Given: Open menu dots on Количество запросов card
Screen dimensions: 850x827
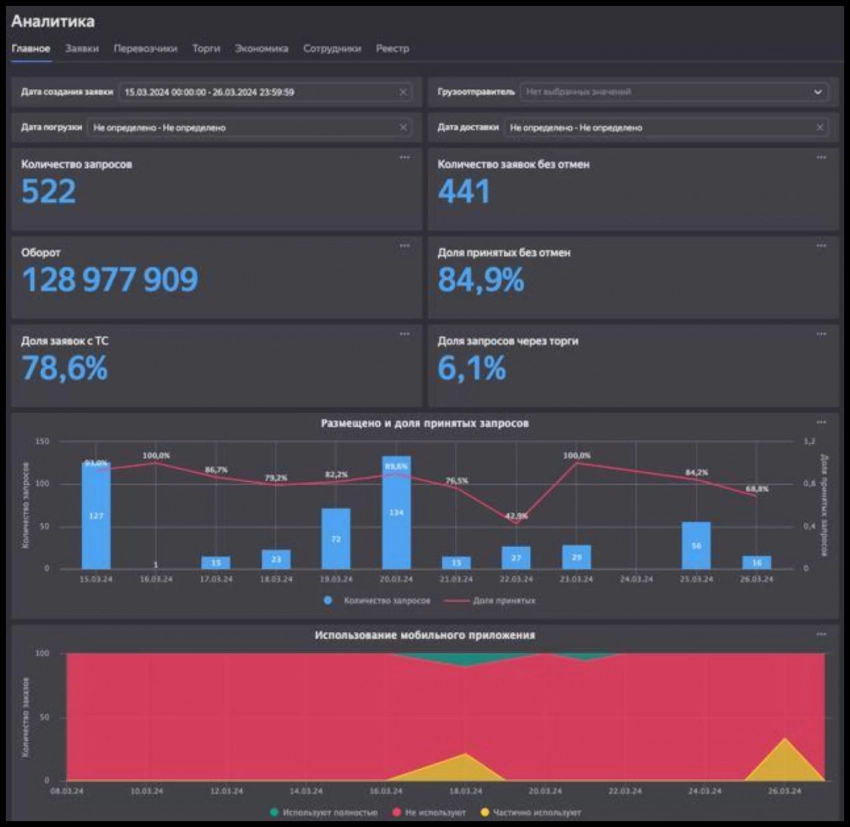Looking at the screenshot, I should (404, 158).
